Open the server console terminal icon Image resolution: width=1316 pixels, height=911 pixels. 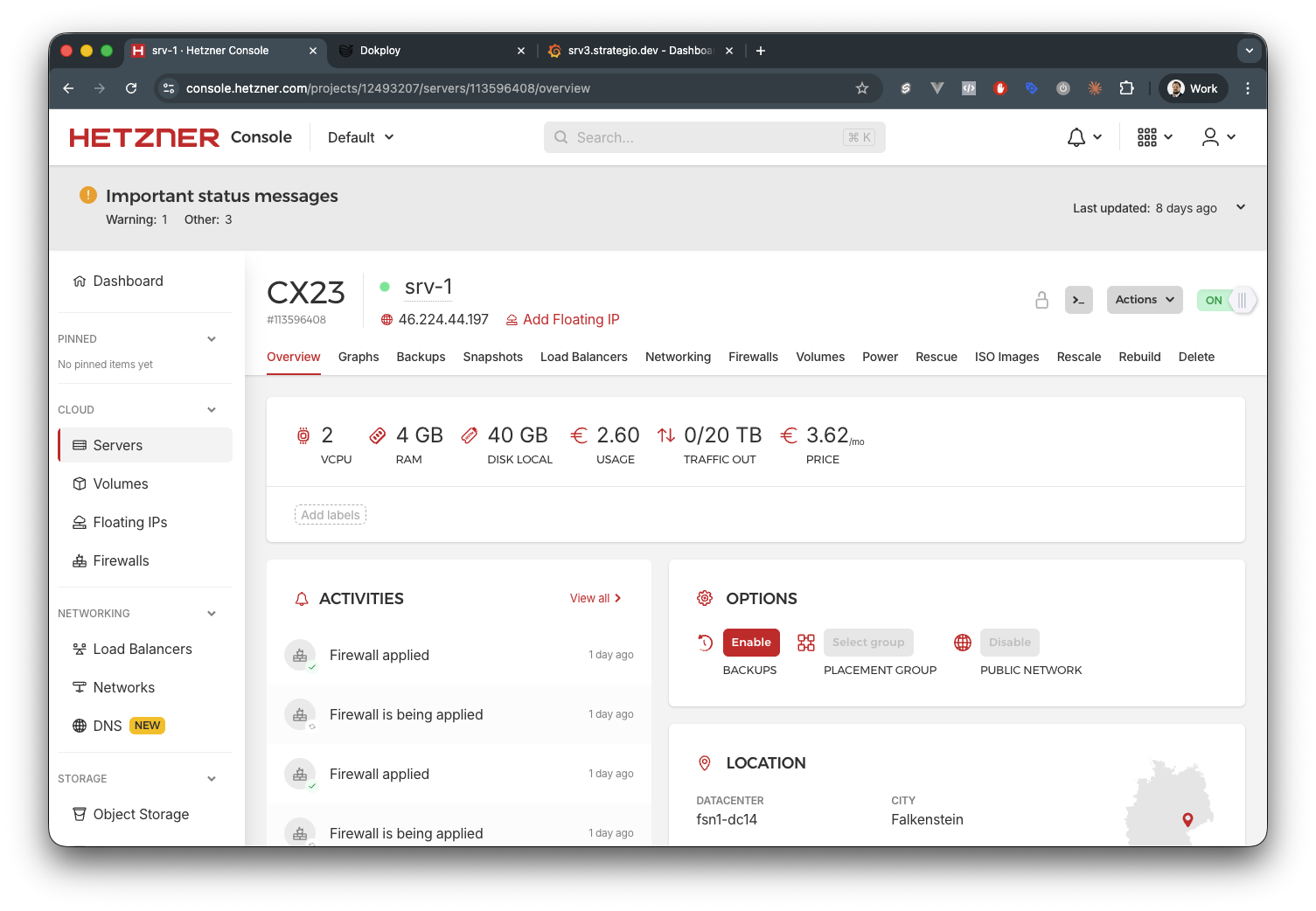coord(1078,300)
